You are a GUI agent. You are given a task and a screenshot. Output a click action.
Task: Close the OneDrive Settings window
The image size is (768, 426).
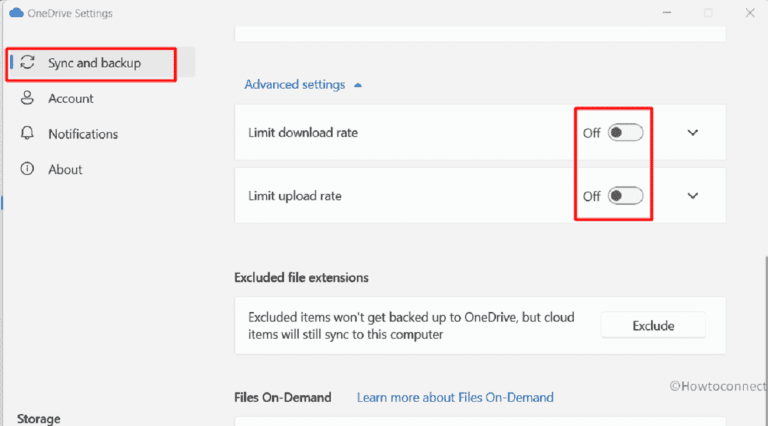point(750,13)
